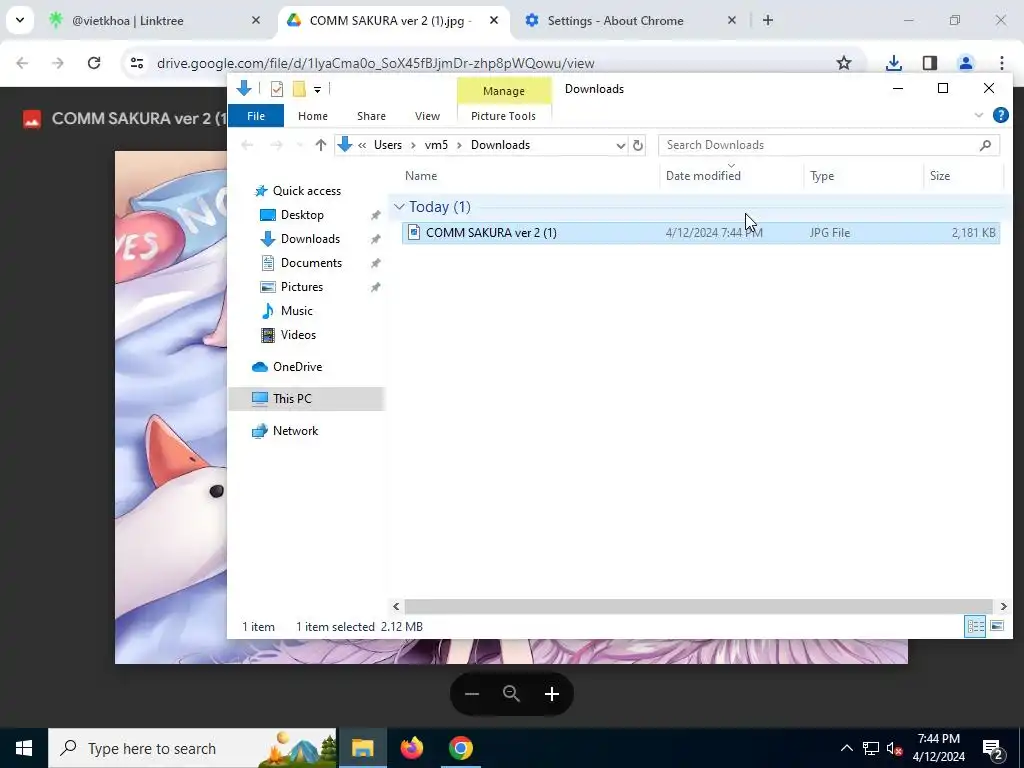Open Downloads in navigation pane
The height and width of the screenshot is (768, 1024).
point(310,239)
